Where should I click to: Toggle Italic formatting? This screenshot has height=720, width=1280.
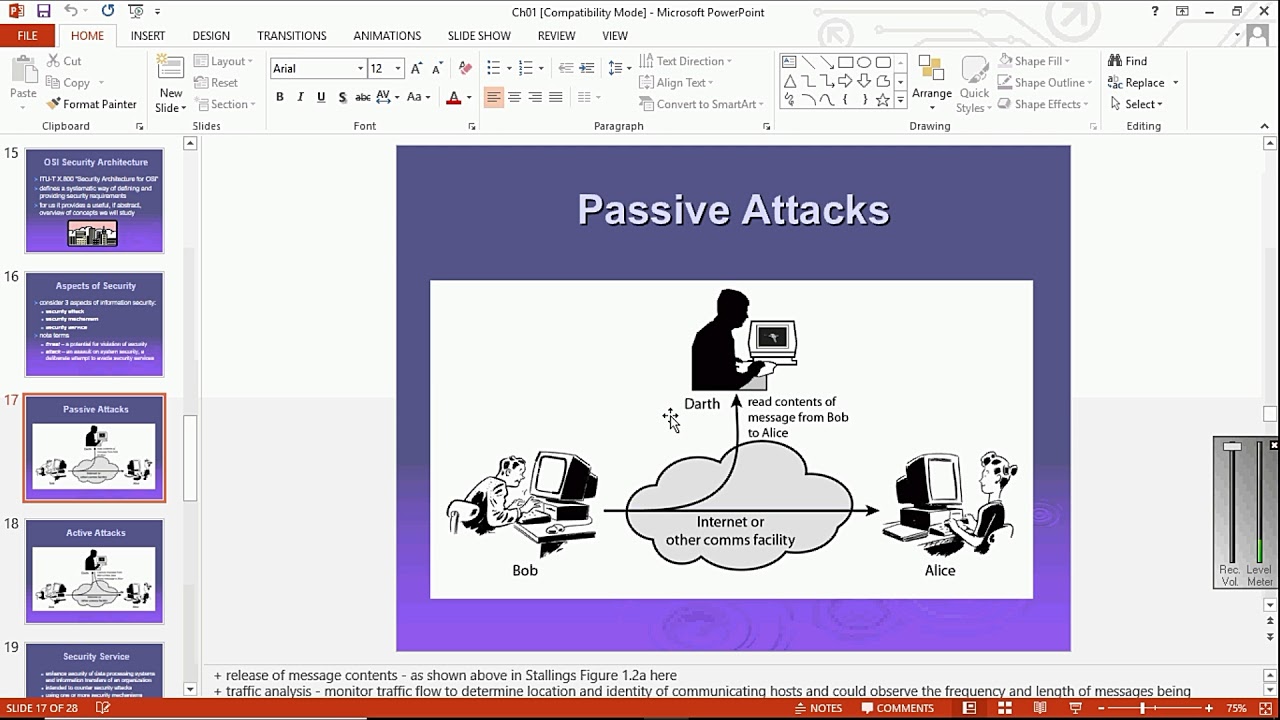(x=300, y=97)
